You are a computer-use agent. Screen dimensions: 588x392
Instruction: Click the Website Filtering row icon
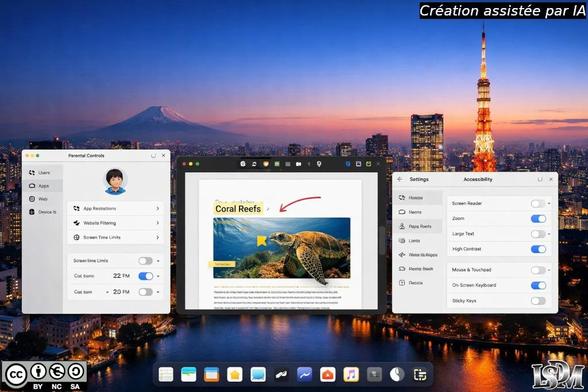(x=76, y=223)
